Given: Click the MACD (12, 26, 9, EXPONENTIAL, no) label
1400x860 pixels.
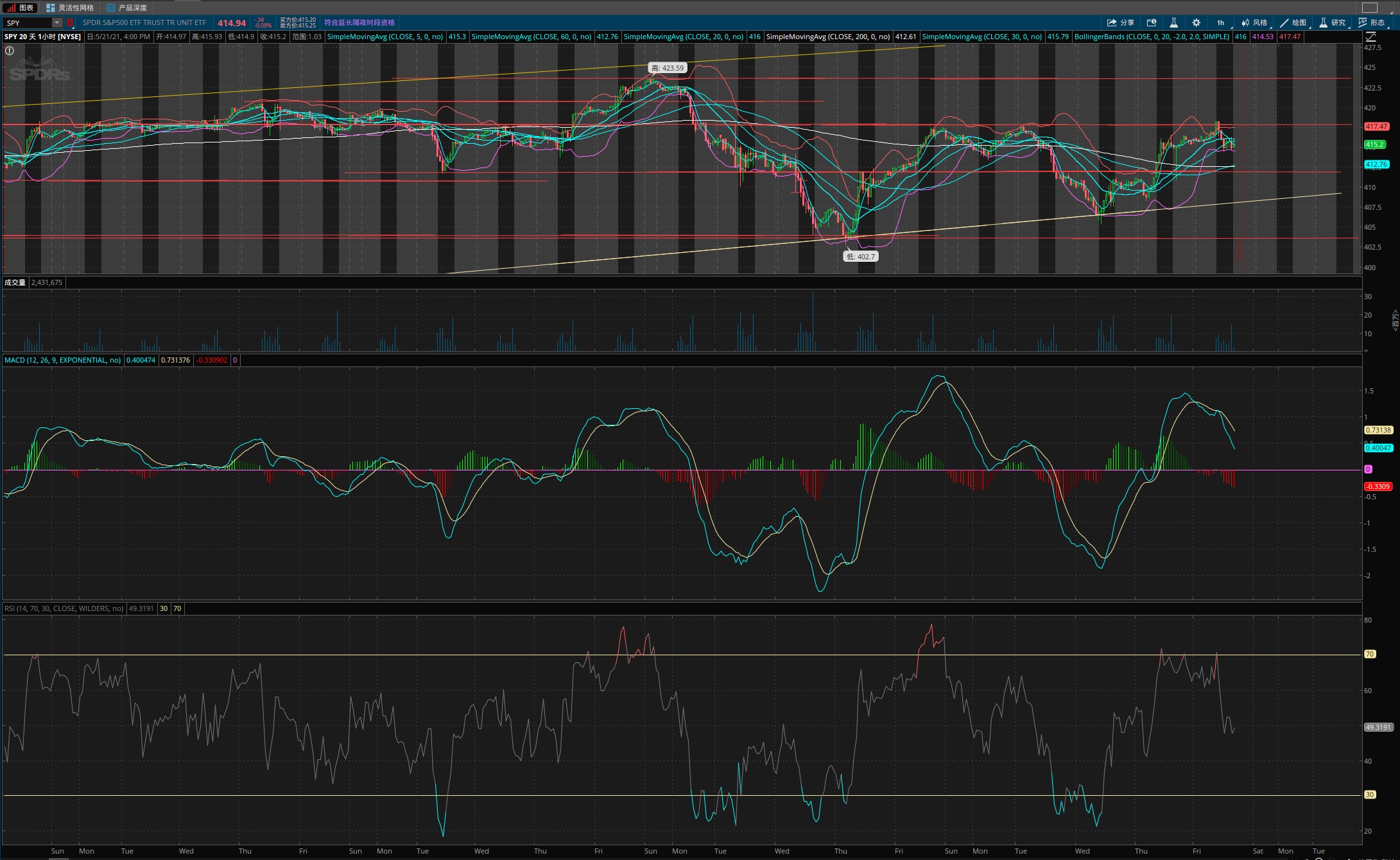Looking at the screenshot, I should (x=62, y=360).
